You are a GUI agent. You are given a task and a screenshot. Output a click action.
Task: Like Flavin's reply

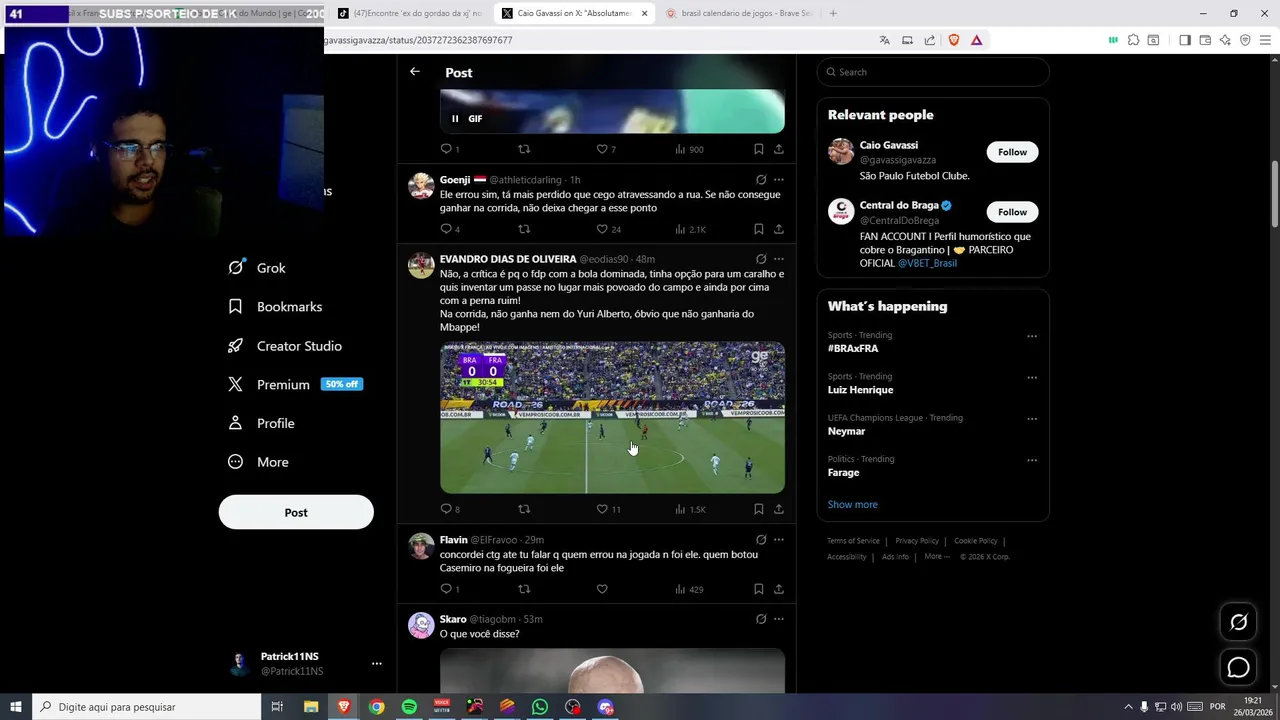click(x=602, y=589)
